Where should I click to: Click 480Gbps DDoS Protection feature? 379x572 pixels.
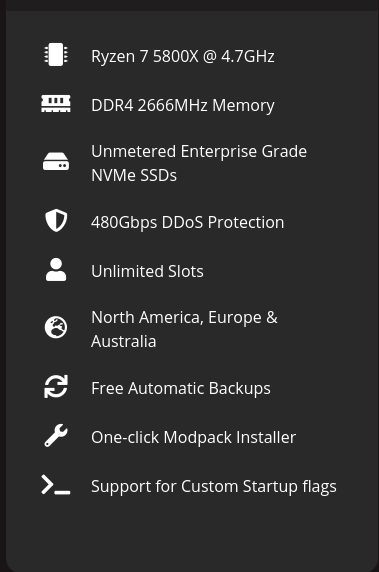click(x=187, y=222)
